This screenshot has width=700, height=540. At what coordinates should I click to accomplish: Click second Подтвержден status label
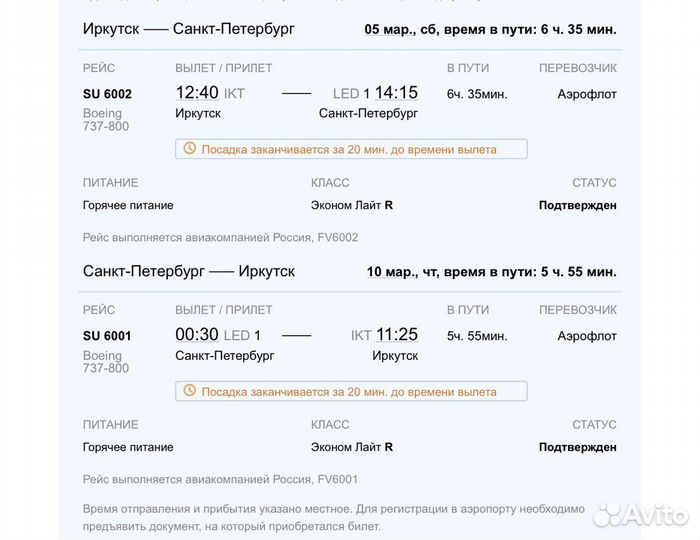578,447
